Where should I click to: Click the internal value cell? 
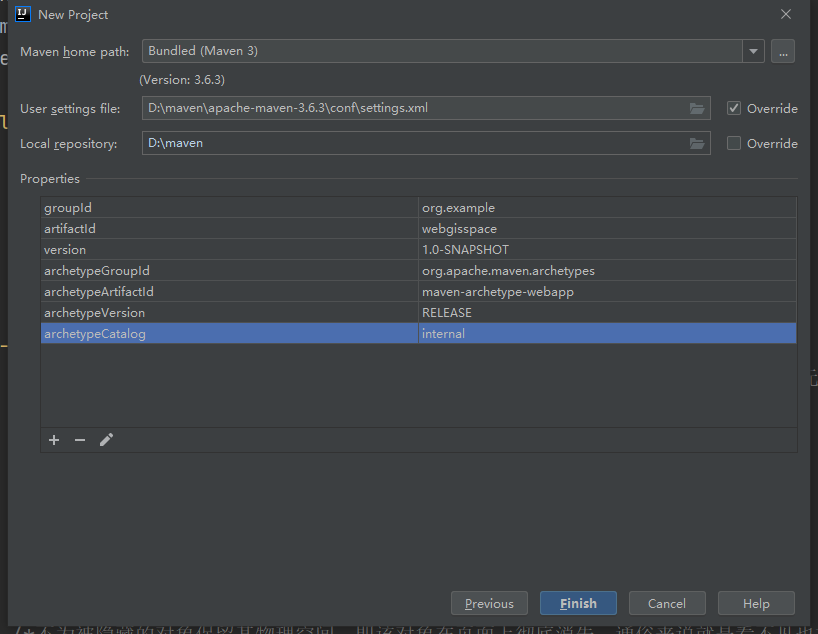(x=607, y=333)
